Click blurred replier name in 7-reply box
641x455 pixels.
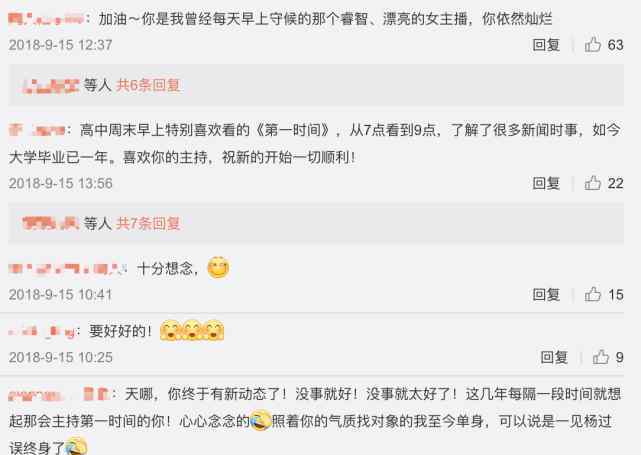coord(50,223)
